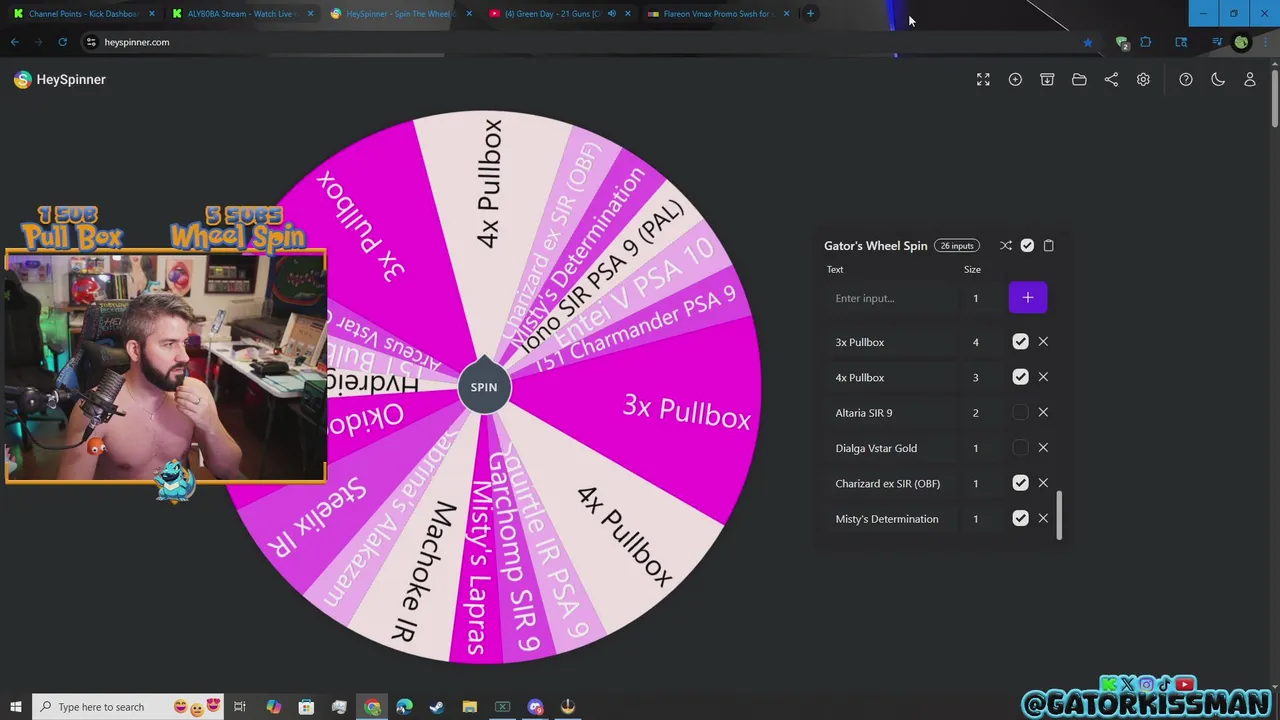Screen dimensions: 1280x720
Task: Add a new entry with purple plus button
Action: (x=1028, y=298)
